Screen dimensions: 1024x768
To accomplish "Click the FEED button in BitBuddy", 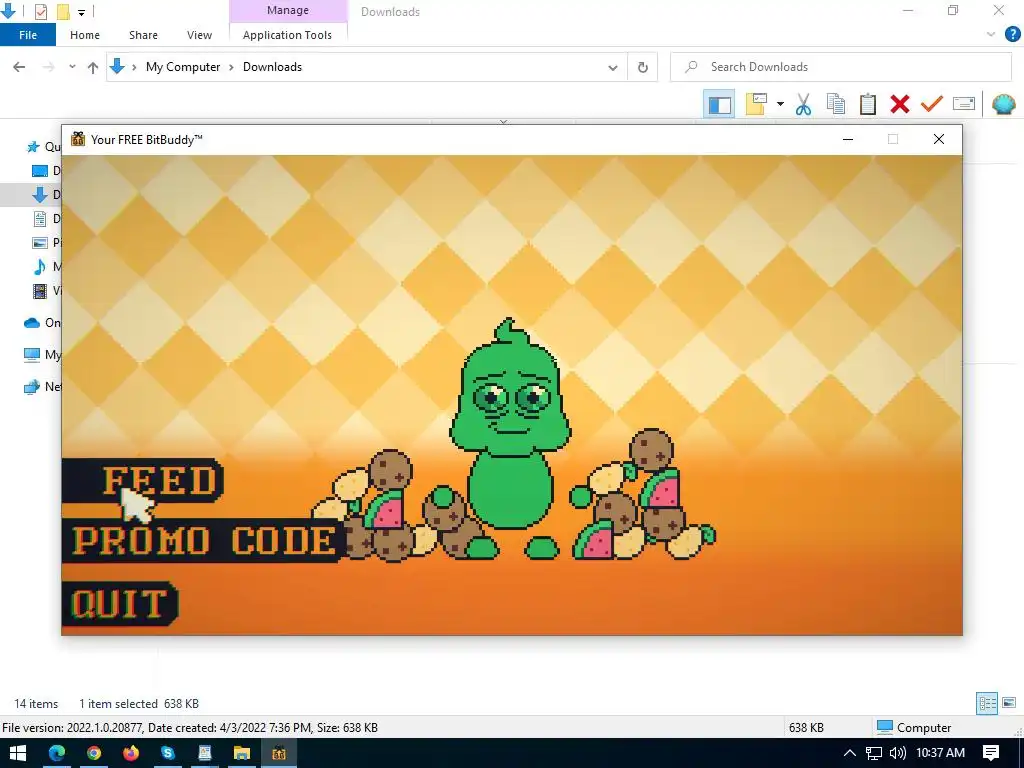I will [142, 481].
